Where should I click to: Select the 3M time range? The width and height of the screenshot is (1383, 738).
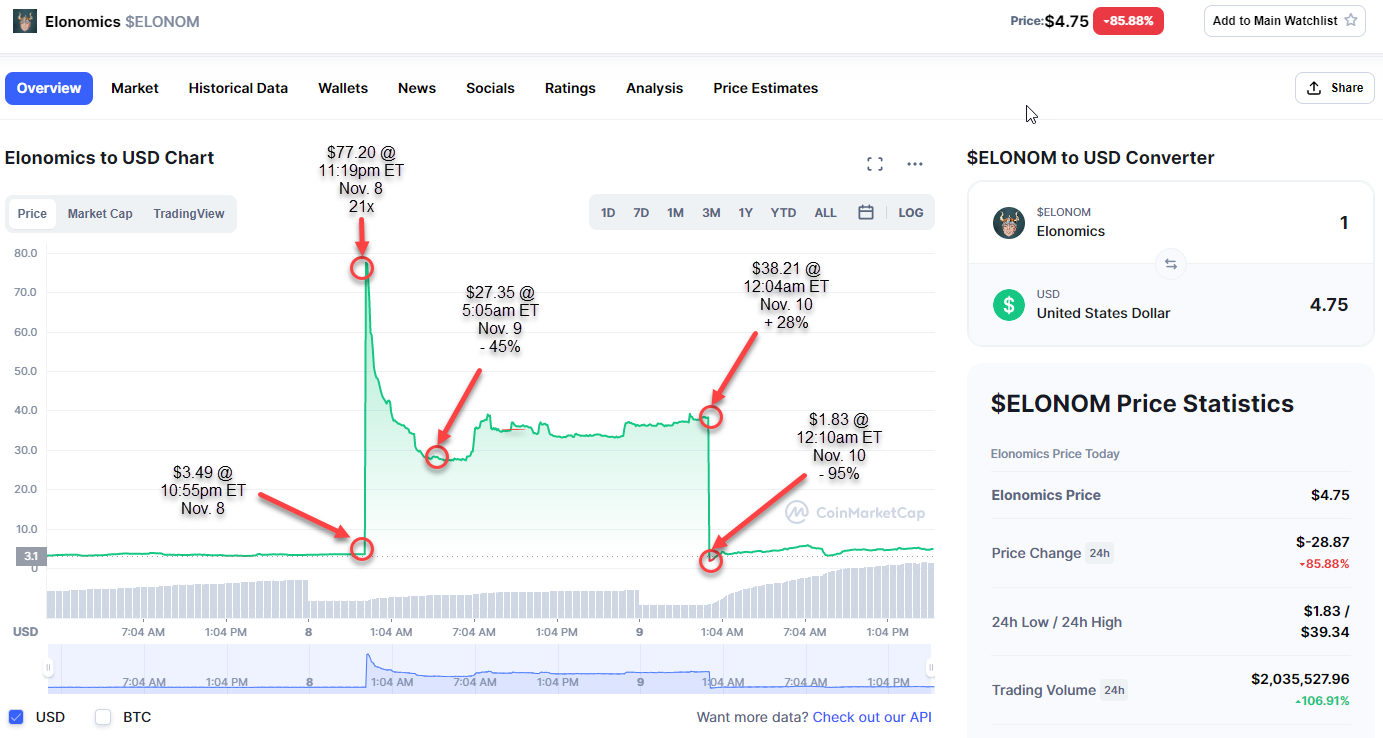tap(711, 213)
